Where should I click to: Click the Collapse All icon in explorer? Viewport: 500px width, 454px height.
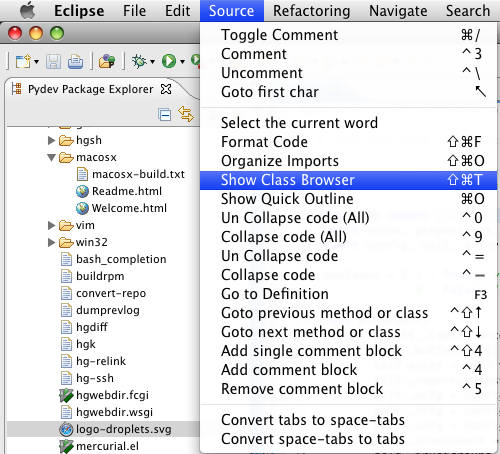(164, 115)
